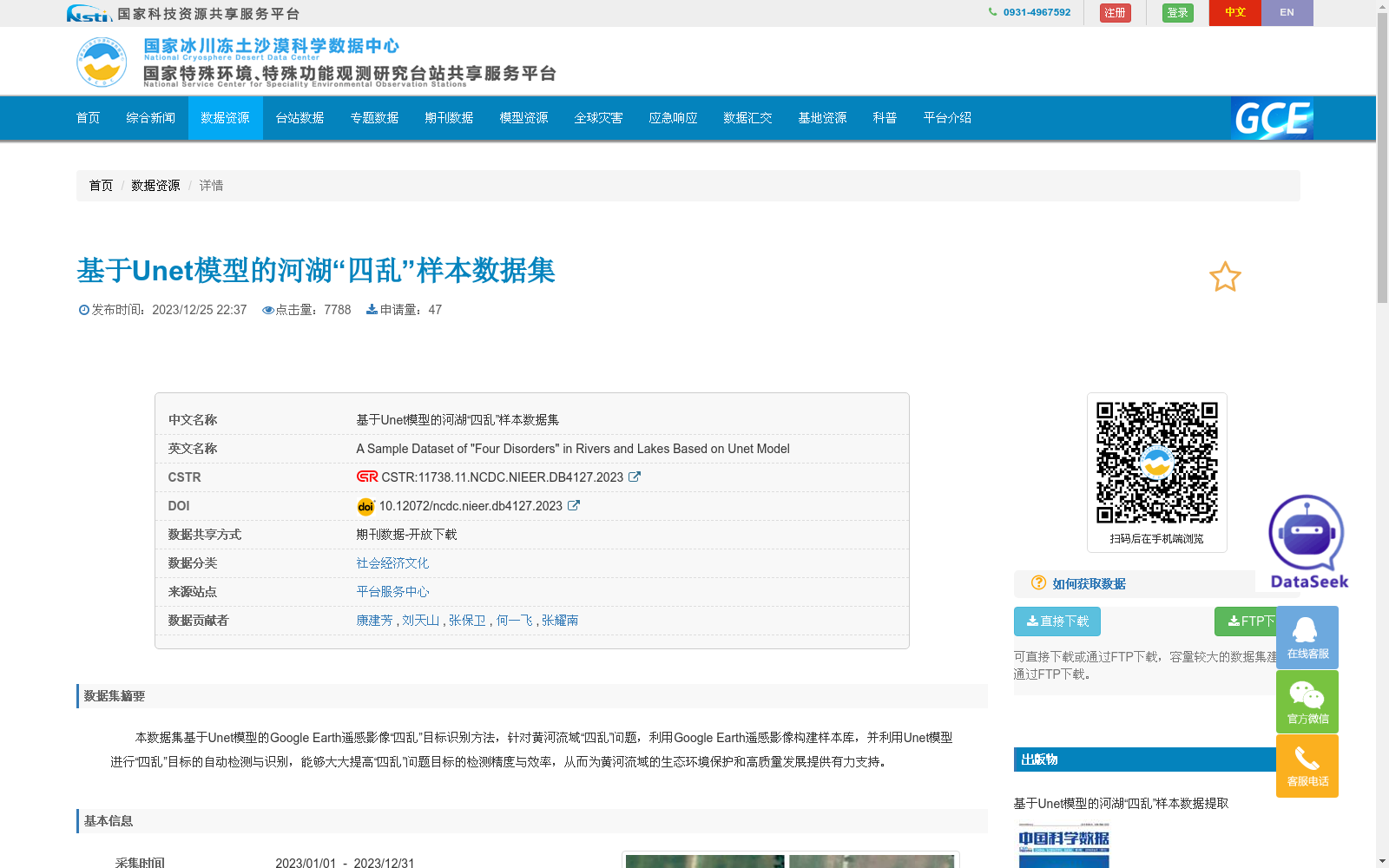
Task: Open contributor 张保卫 link
Action: (467, 621)
